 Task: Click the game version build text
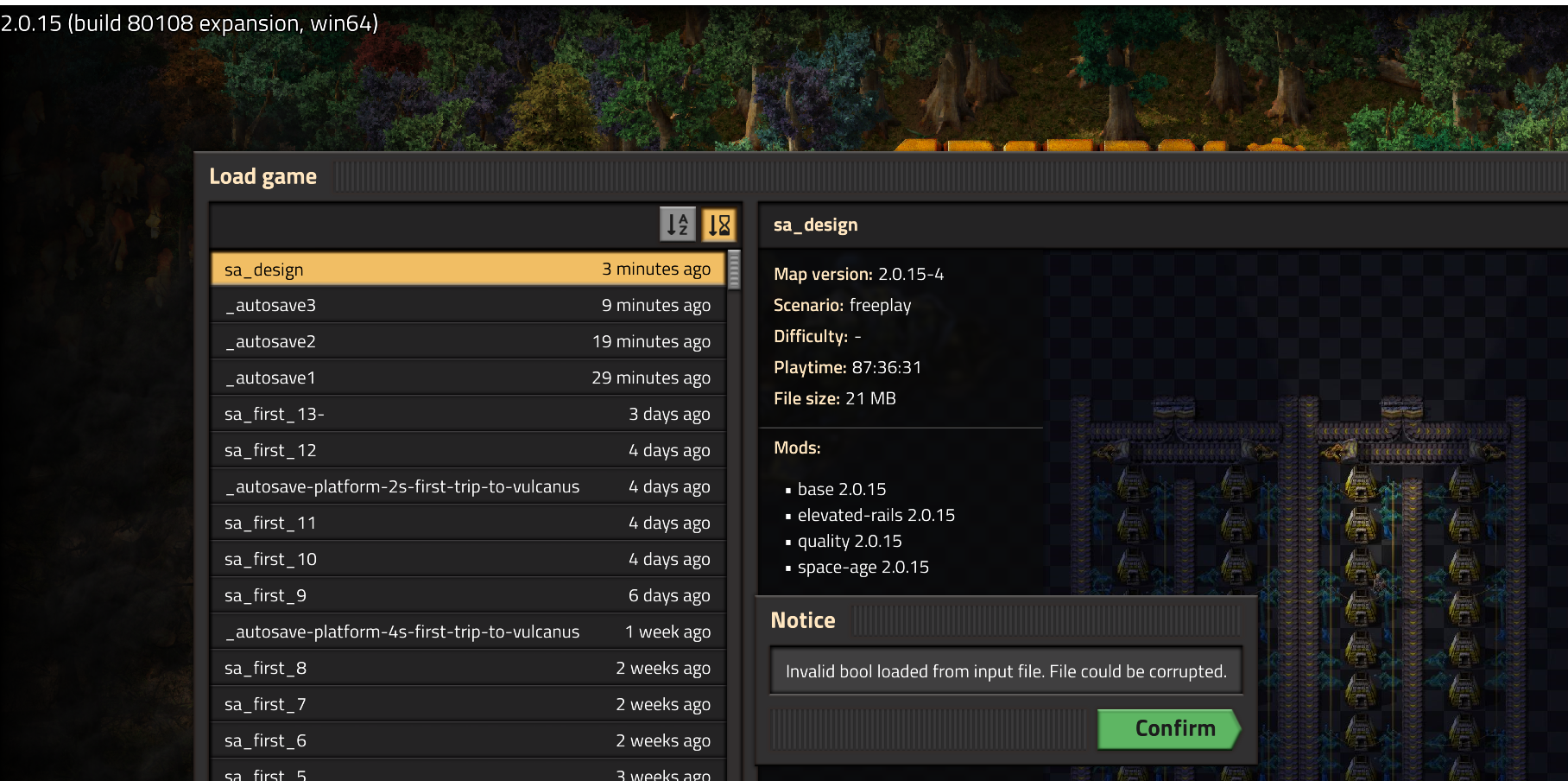point(189,23)
